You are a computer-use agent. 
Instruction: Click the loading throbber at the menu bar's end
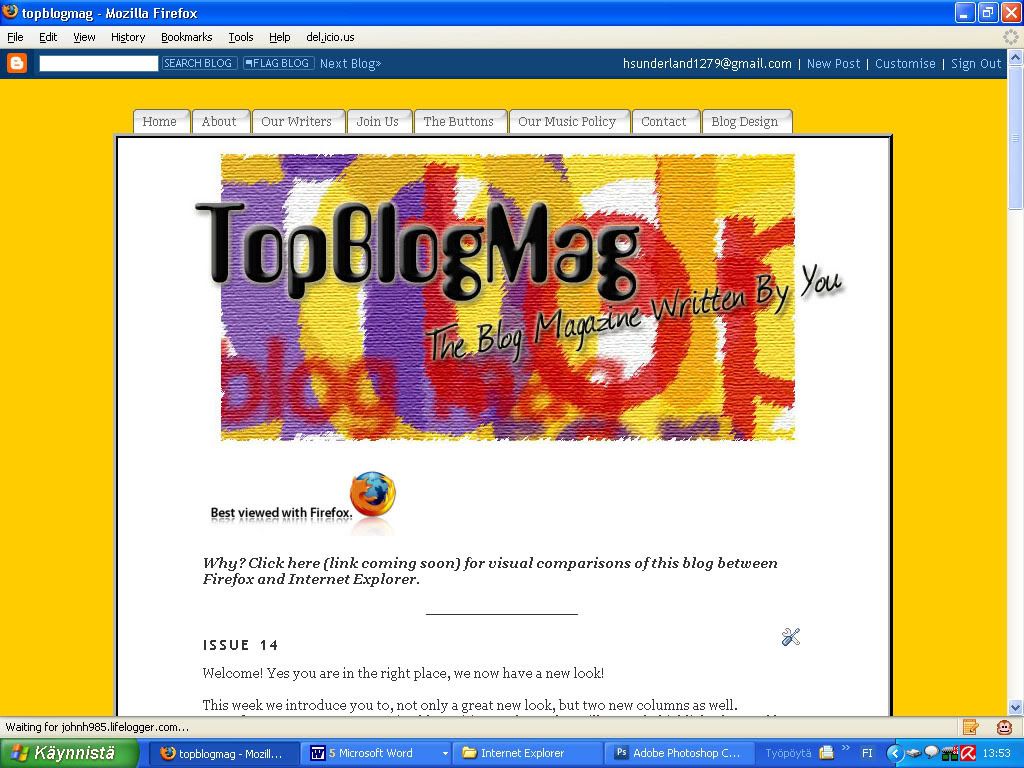(1010, 37)
